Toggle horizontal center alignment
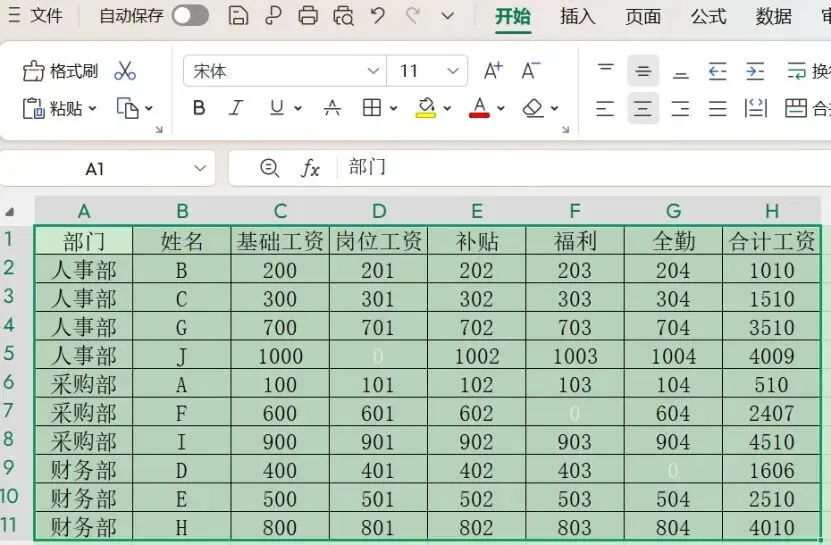Image resolution: width=831 pixels, height=545 pixels. 643,108
